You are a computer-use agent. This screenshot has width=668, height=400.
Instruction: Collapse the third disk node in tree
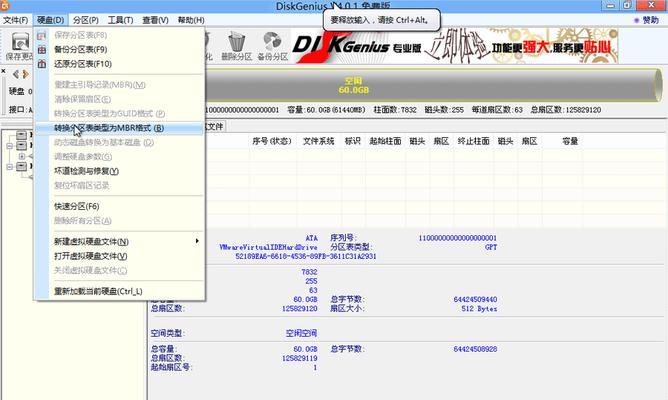pos(10,167)
